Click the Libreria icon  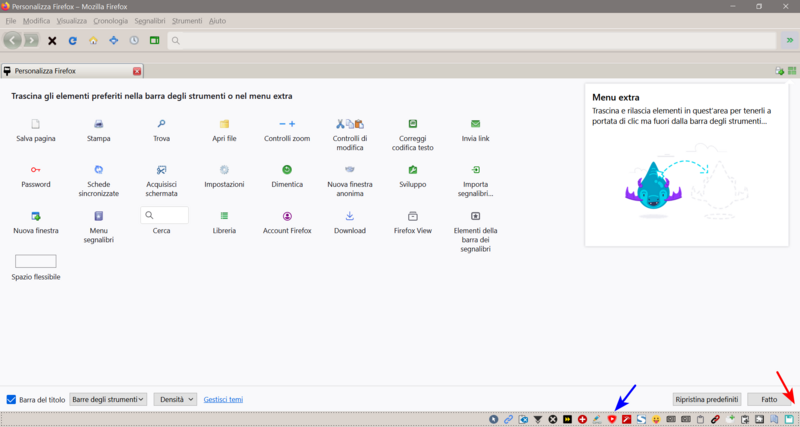click(224, 216)
